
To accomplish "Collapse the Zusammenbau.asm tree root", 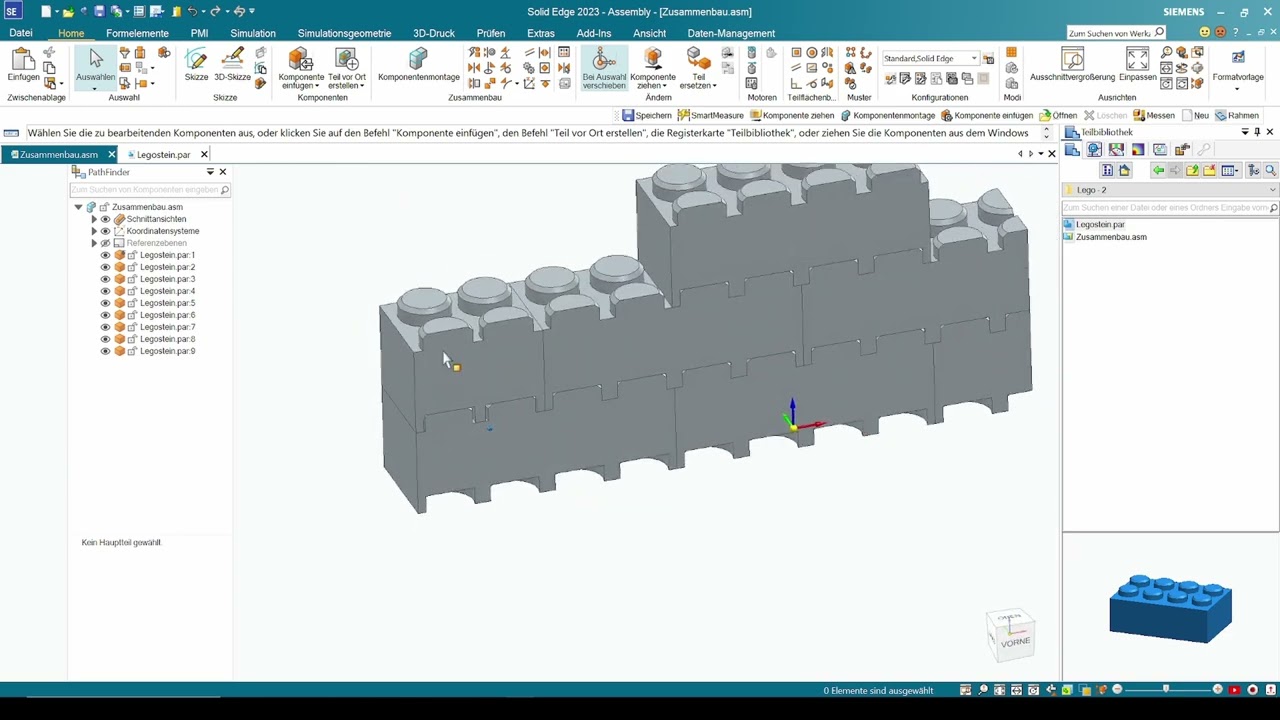I will click(x=78, y=207).
